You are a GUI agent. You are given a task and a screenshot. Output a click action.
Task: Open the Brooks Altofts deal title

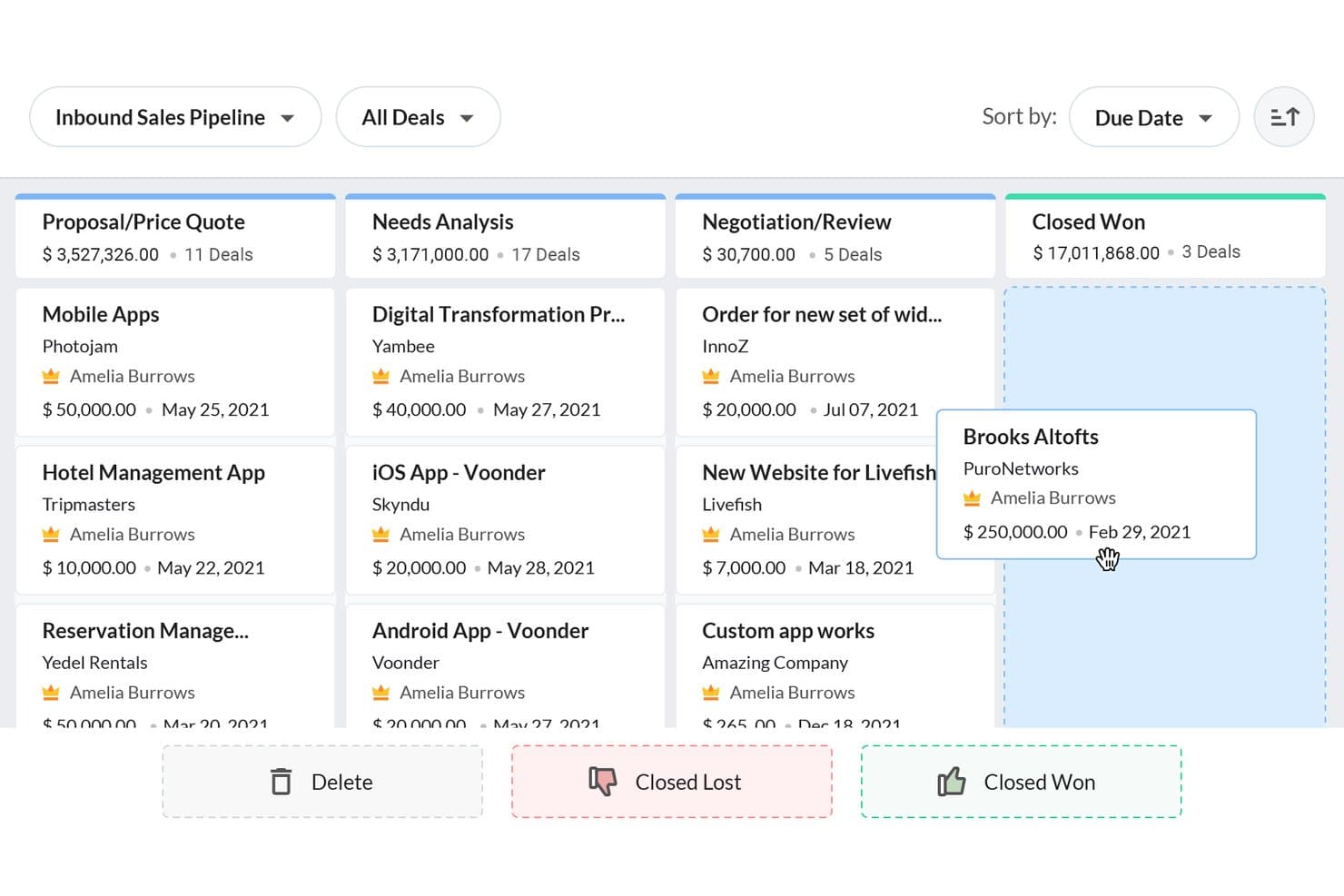[x=1031, y=437]
